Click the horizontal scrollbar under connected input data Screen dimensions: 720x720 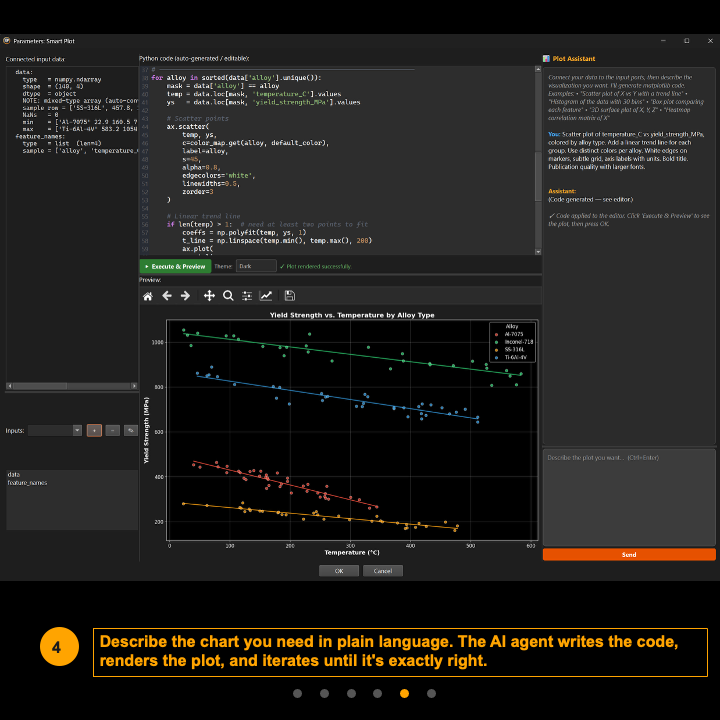pos(70,385)
